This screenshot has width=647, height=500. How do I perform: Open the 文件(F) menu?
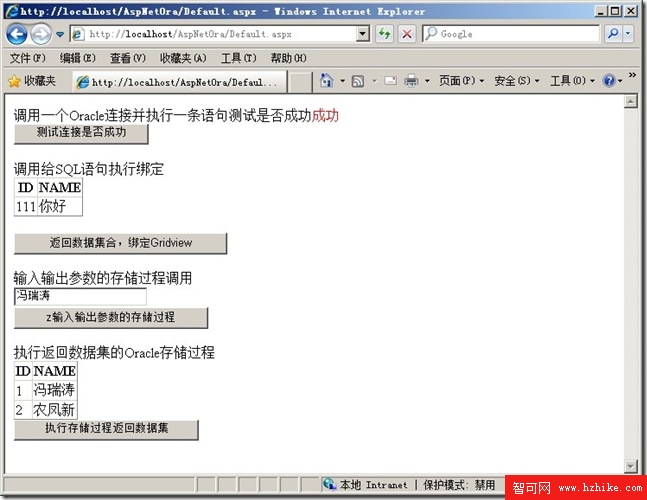(x=28, y=58)
